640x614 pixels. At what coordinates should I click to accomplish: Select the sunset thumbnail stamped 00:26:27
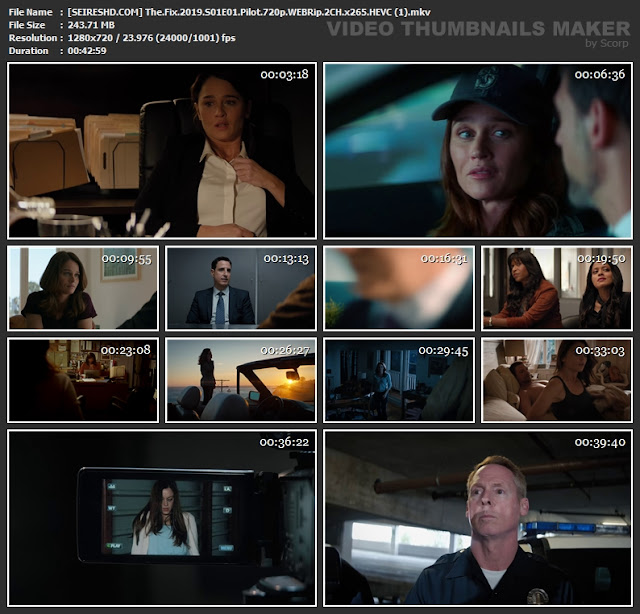pyautogui.click(x=241, y=380)
